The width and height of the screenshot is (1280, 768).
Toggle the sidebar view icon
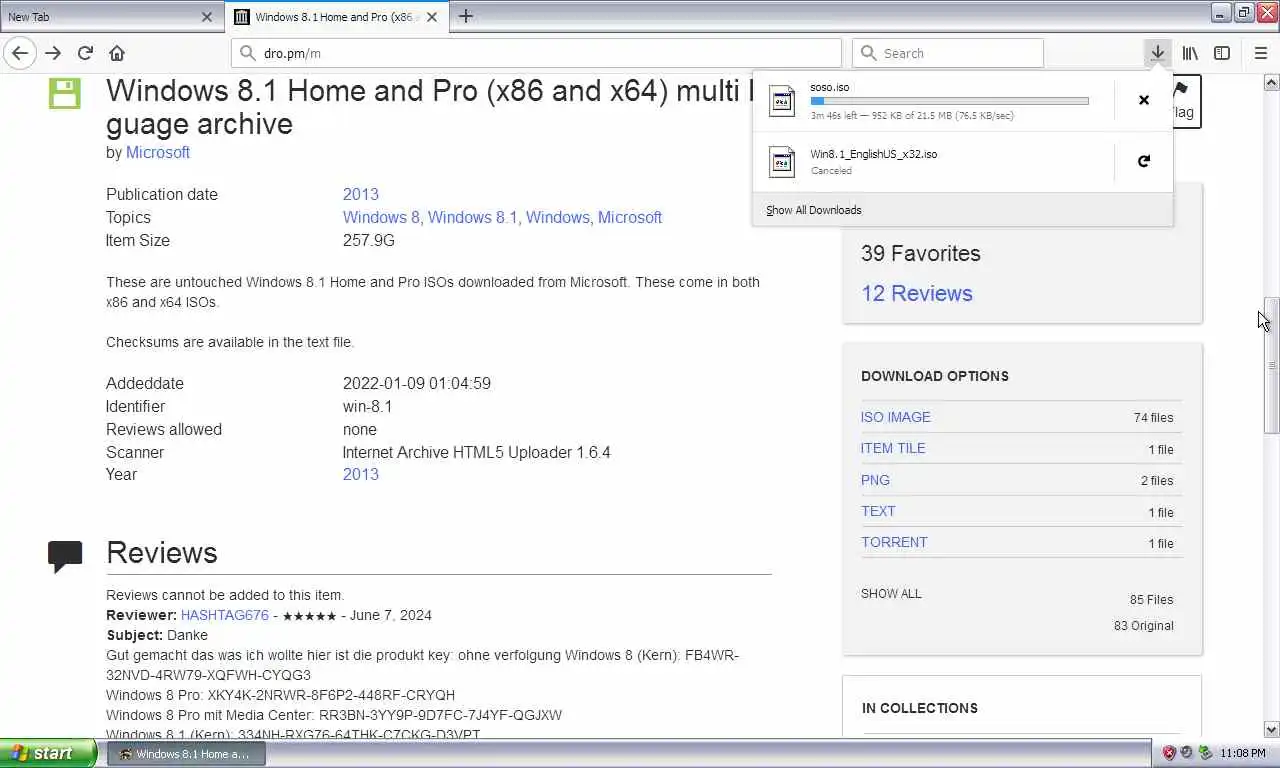(1222, 53)
